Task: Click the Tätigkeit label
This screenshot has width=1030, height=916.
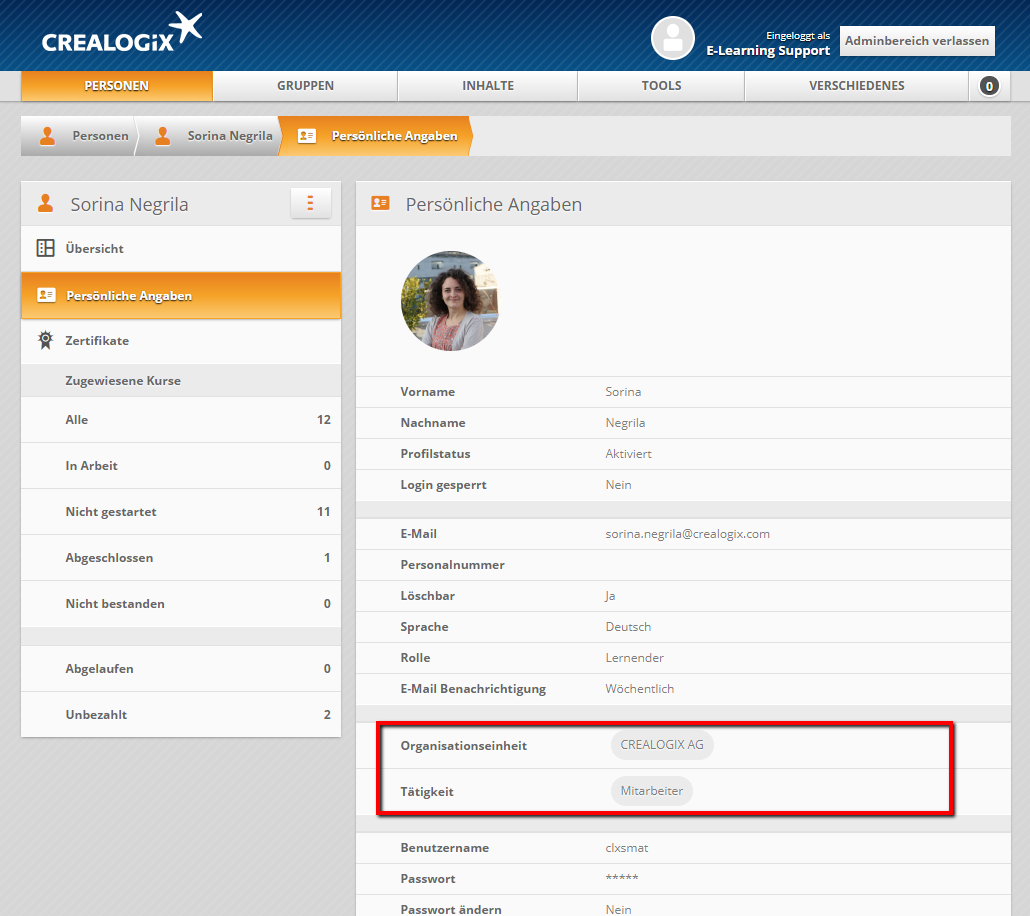Action: [427, 792]
